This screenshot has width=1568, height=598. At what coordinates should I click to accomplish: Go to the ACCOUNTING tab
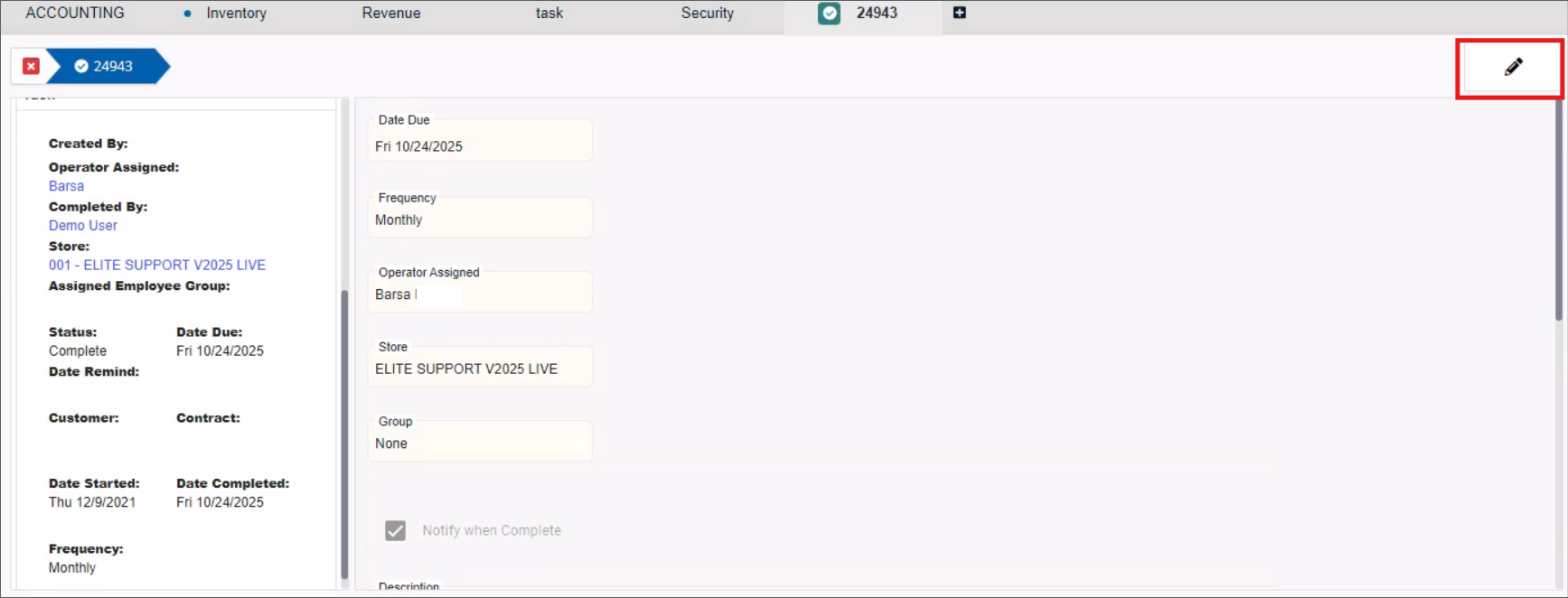click(x=75, y=14)
